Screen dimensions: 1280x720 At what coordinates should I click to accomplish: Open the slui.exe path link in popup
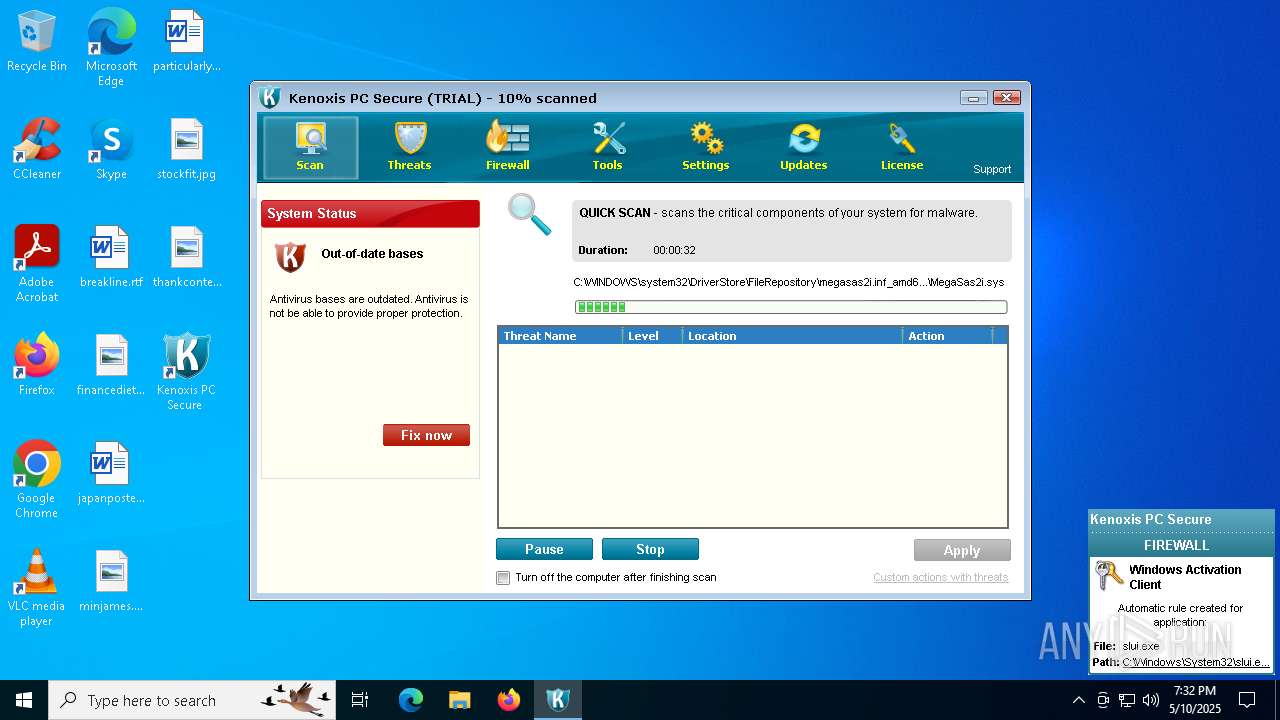pos(1196,662)
